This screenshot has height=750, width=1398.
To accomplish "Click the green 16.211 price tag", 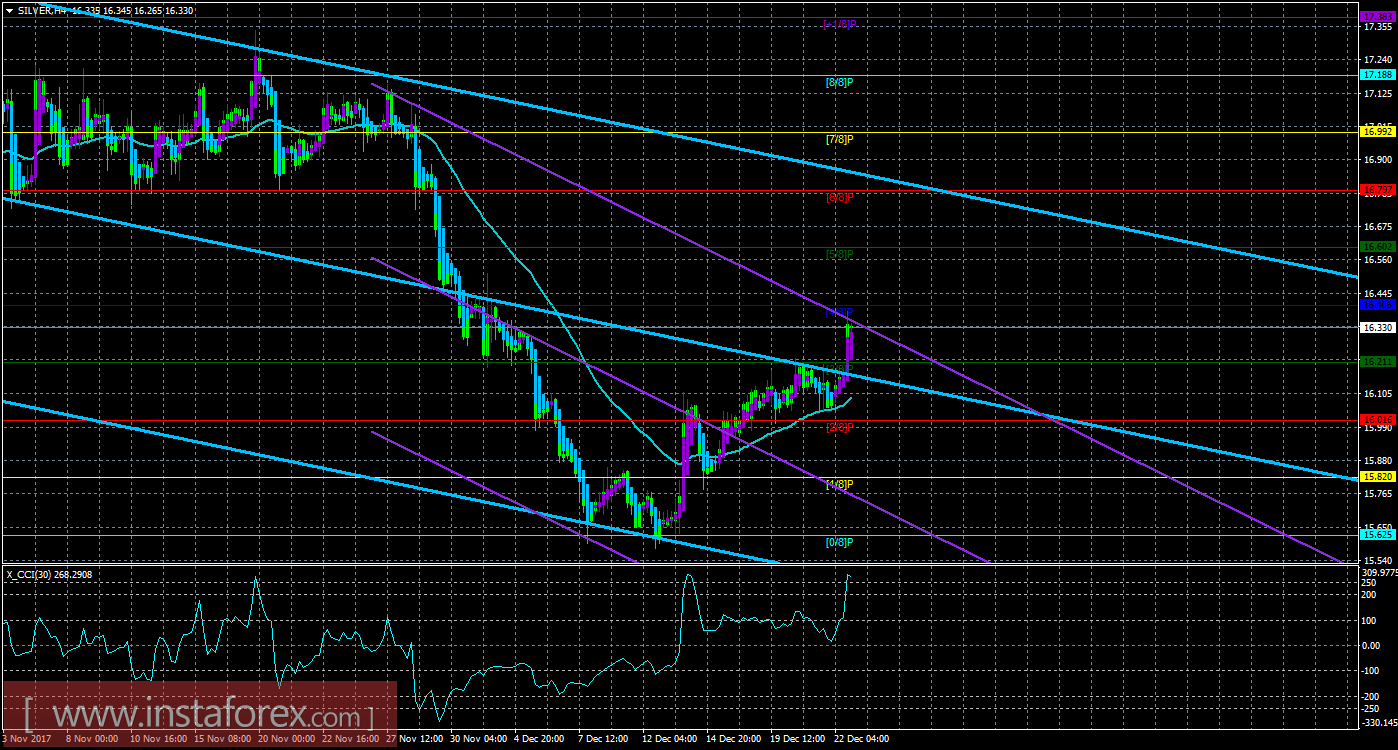I will 1377,361.
